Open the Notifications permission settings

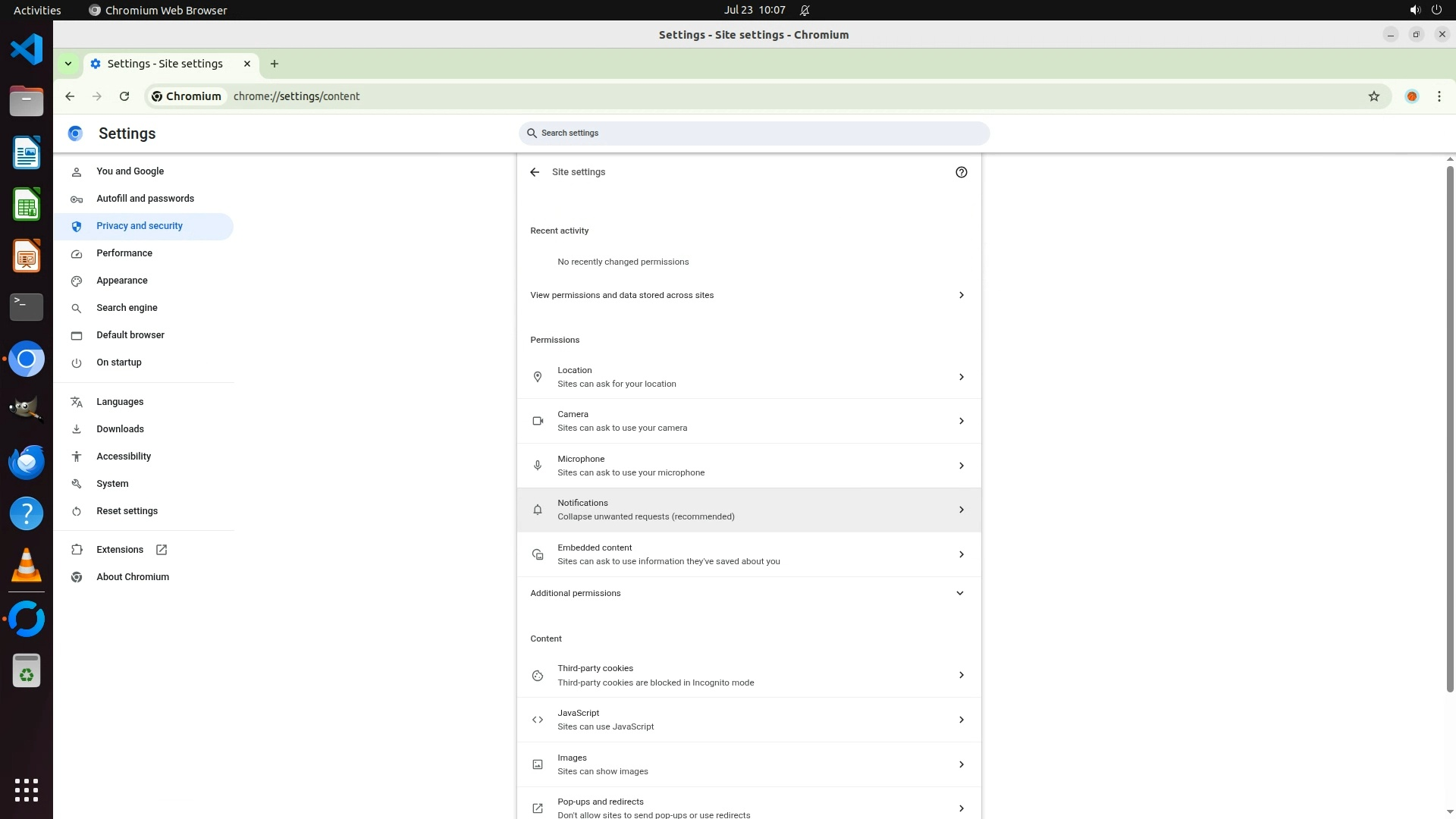[748, 510]
